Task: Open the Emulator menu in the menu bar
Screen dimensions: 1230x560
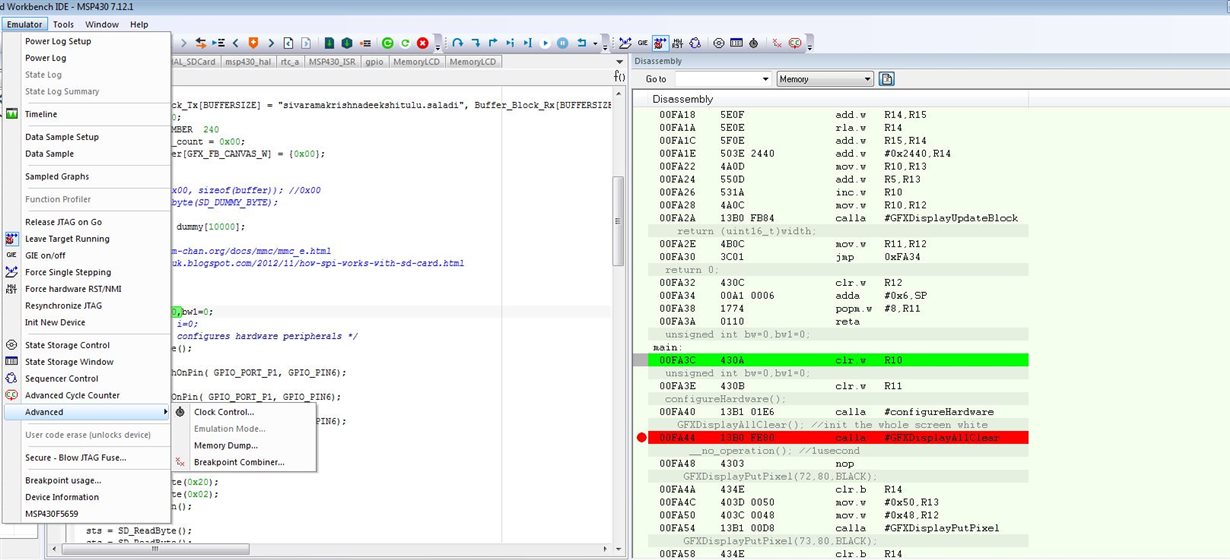Action: (x=24, y=24)
